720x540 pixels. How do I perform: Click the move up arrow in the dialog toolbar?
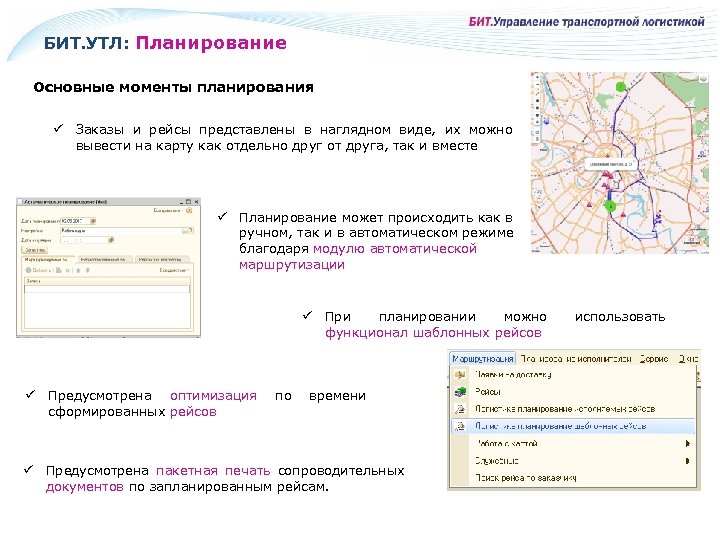78,270
